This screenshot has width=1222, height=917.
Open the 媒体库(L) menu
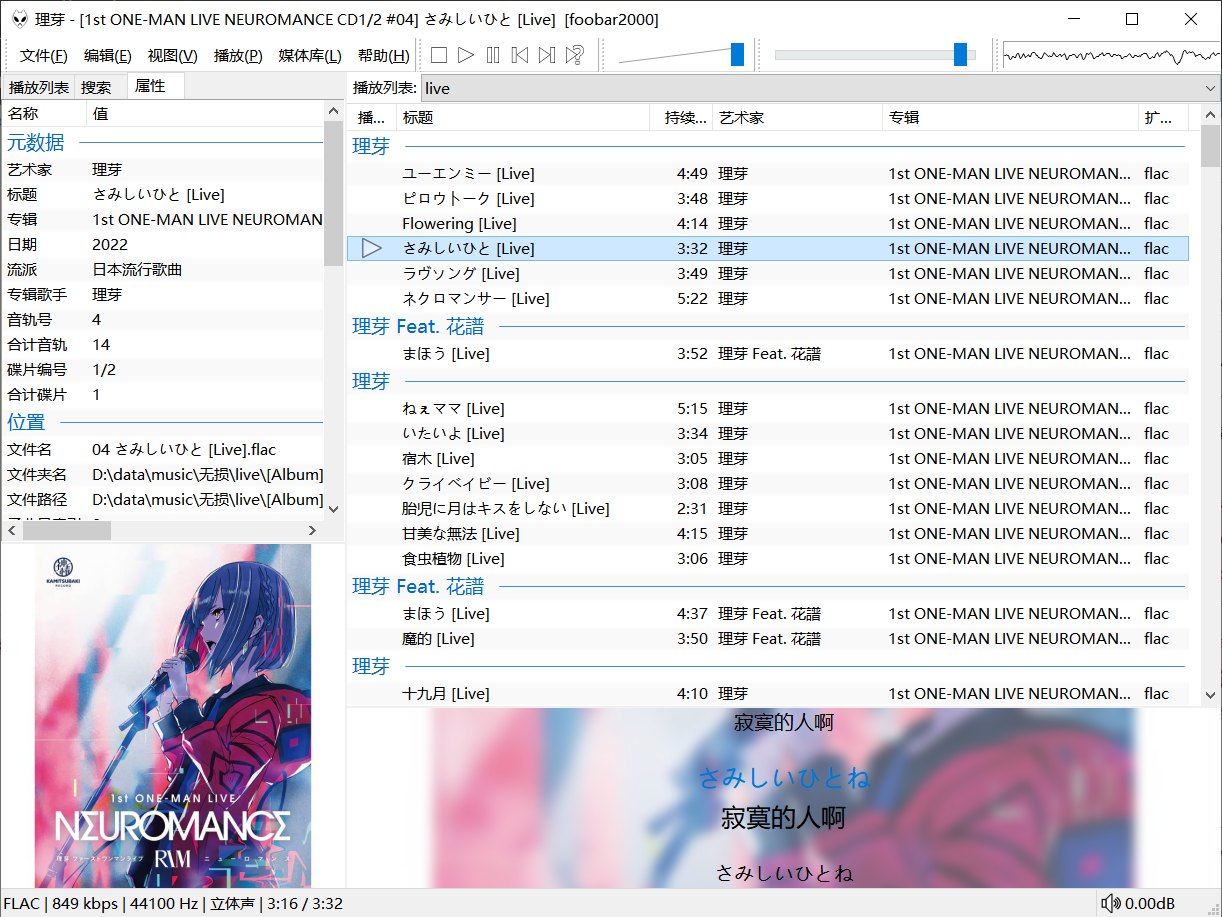310,56
